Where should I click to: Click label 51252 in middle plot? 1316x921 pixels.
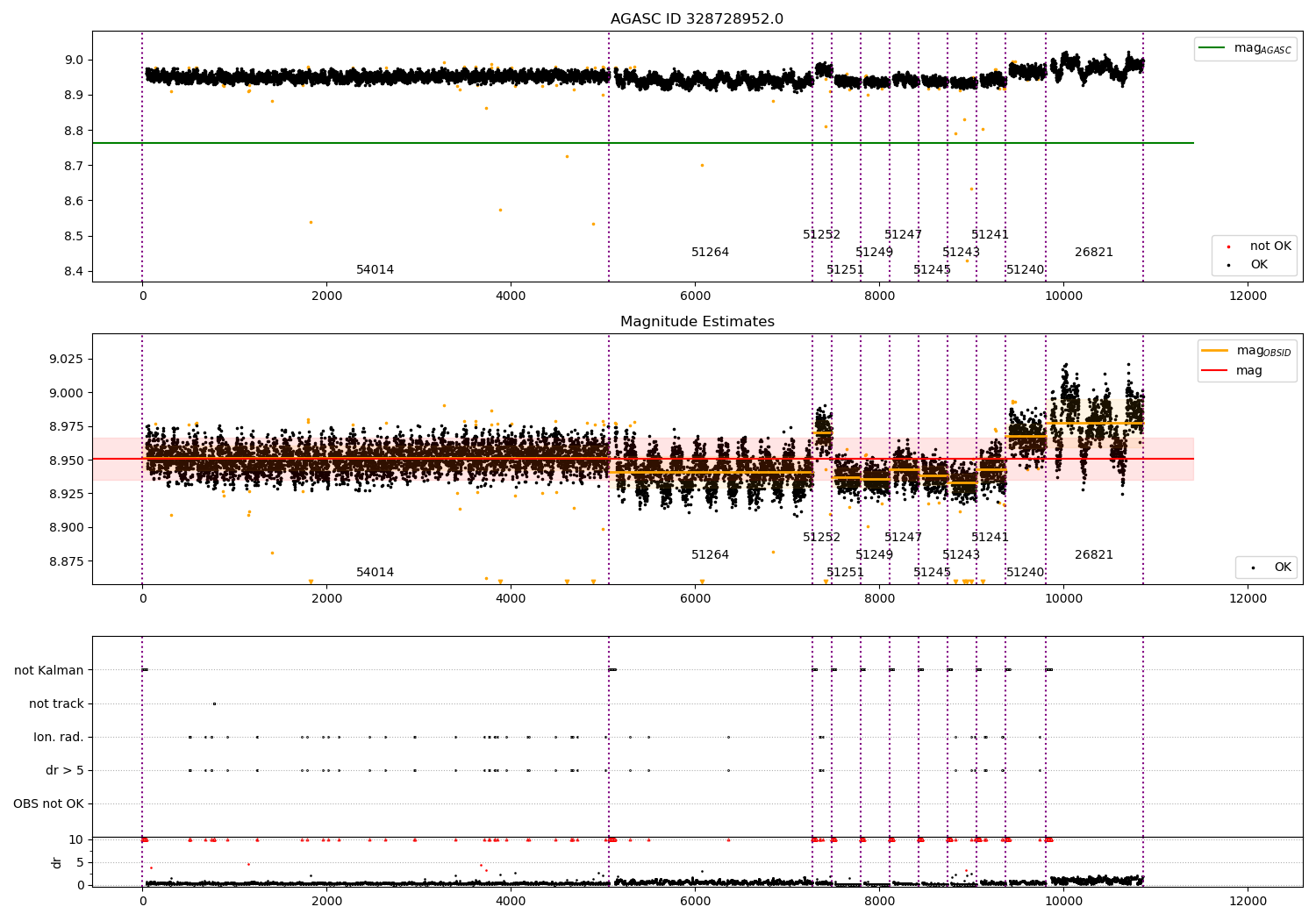[821, 538]
